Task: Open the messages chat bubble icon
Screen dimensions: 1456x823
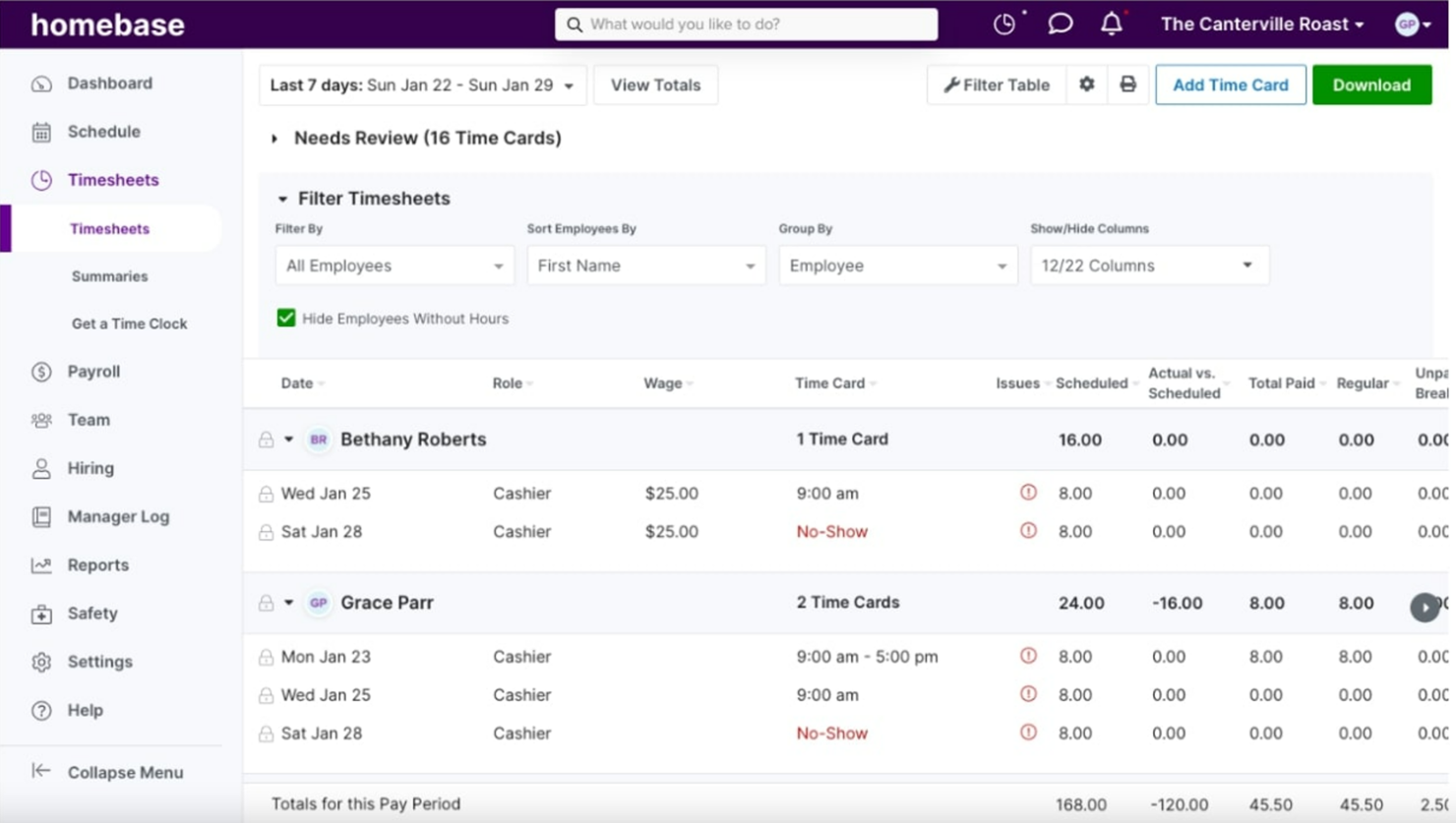Action: (1060, 24)
